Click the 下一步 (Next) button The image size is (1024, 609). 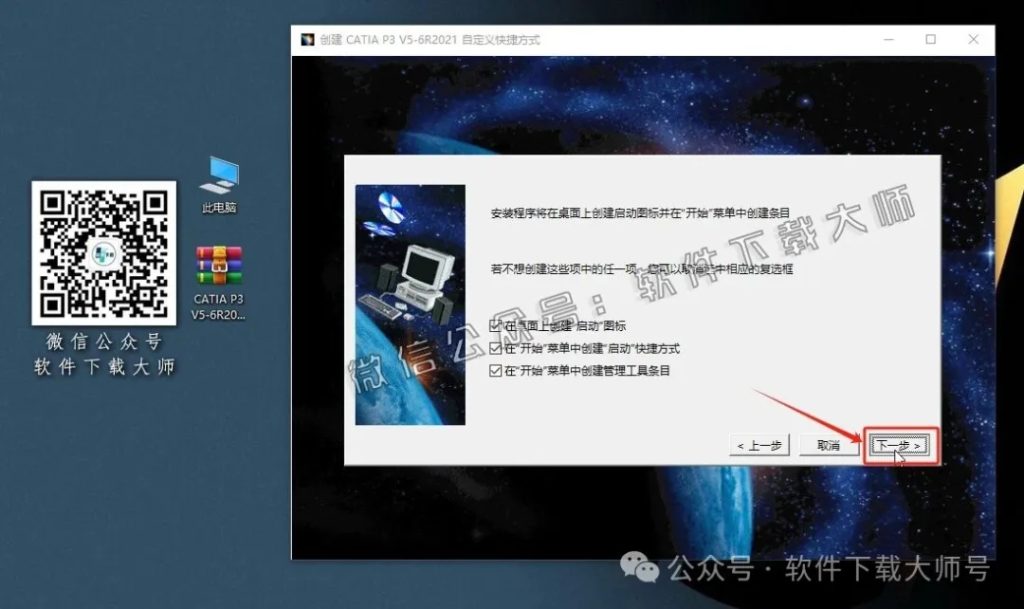tap(898, 446)
